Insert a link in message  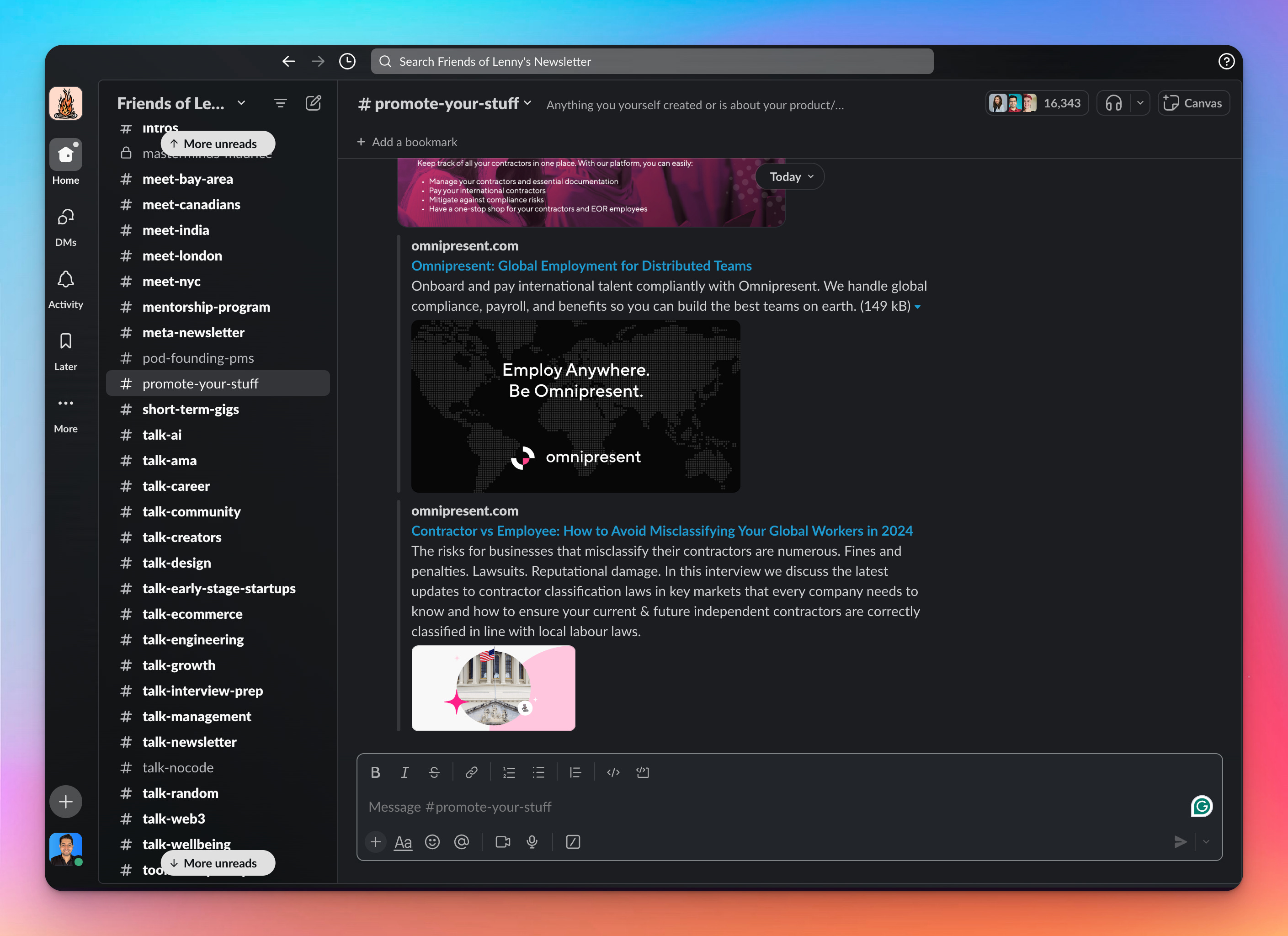click(x=471, y=772)
